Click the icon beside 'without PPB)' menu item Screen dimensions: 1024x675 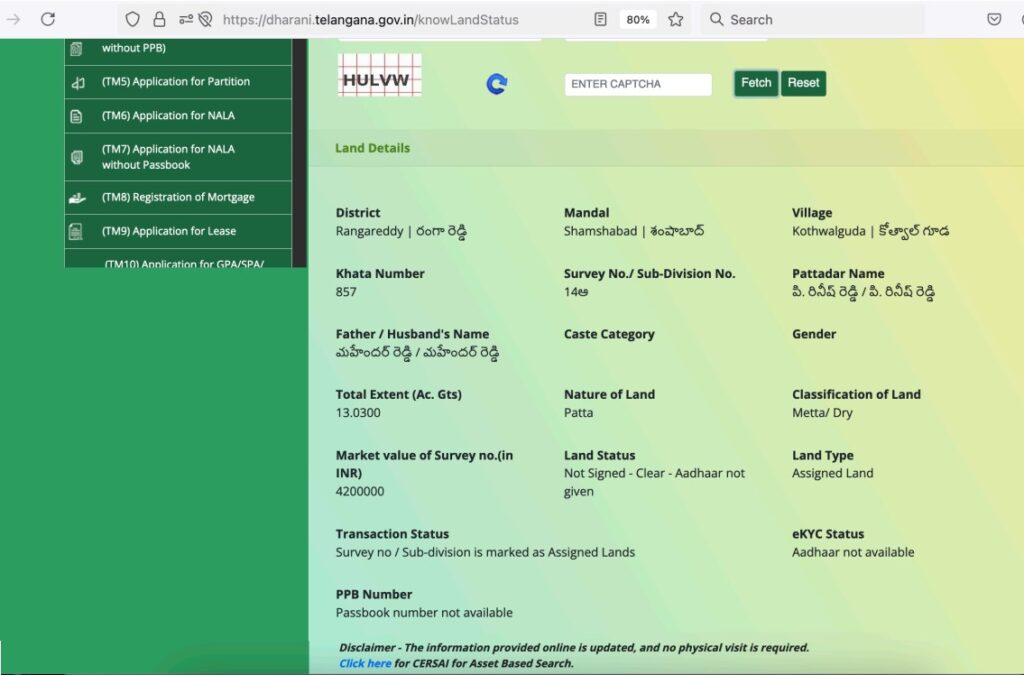[x=76, y=49]
